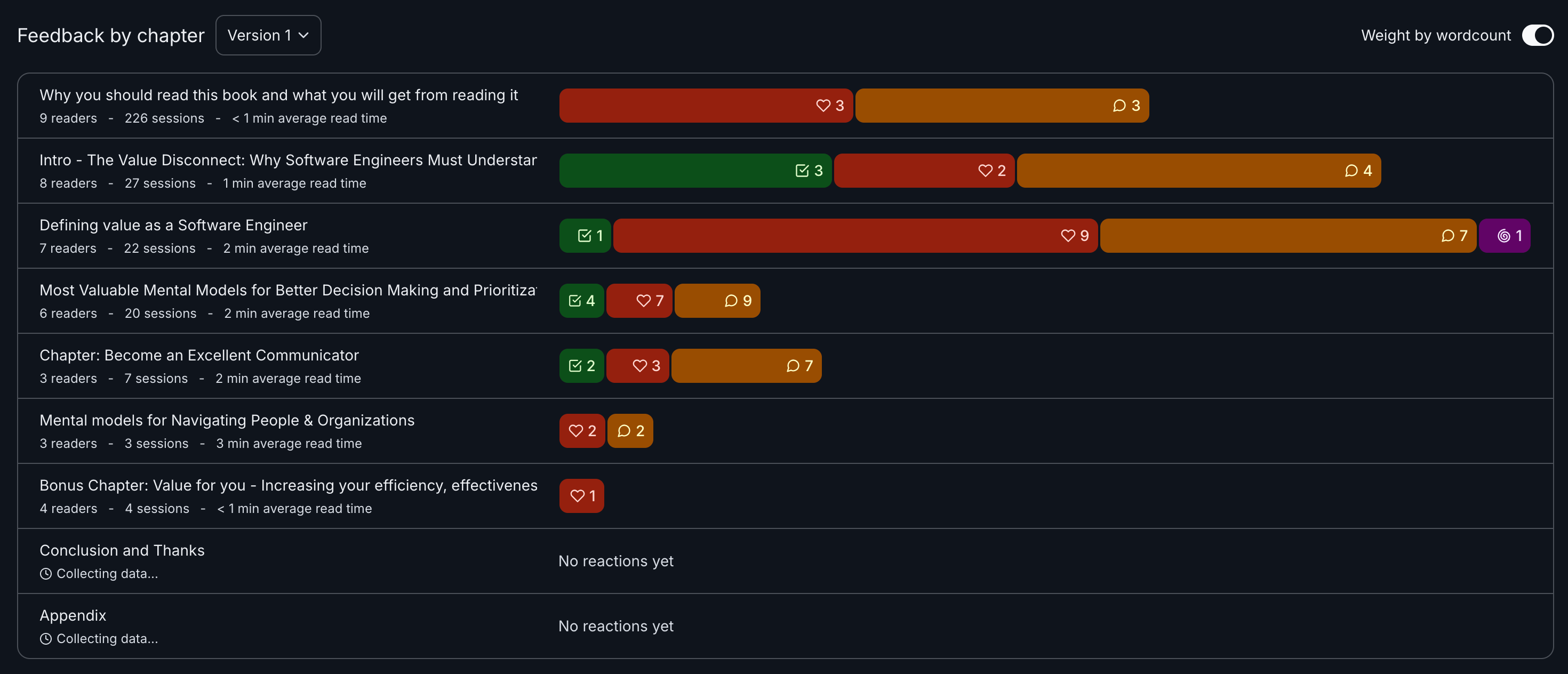Click the purple spiral icon in Defining value row
Viewport: 1568px width, 674px height.
1503,236
